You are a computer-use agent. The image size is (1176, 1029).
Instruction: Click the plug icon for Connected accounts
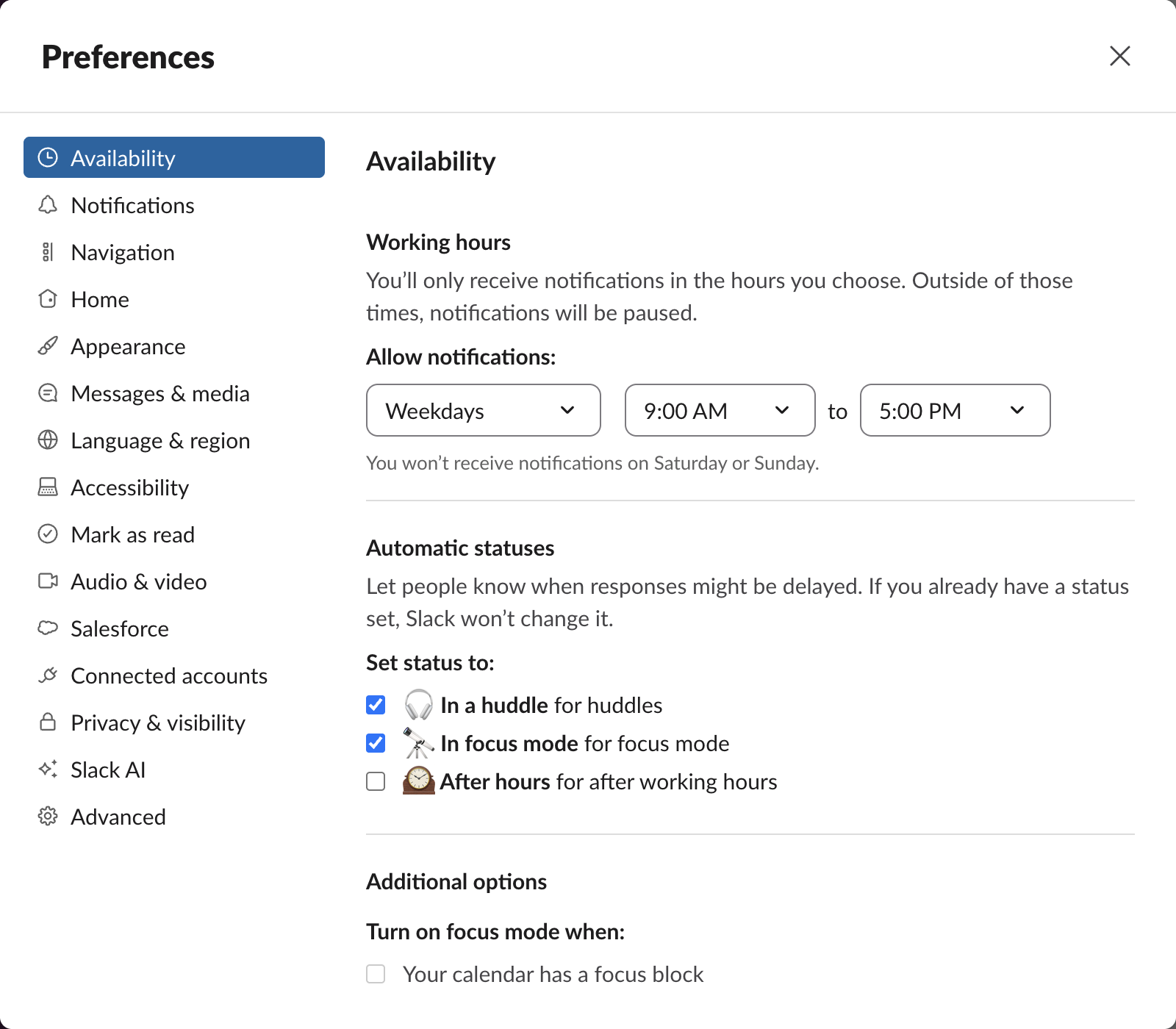48,675
